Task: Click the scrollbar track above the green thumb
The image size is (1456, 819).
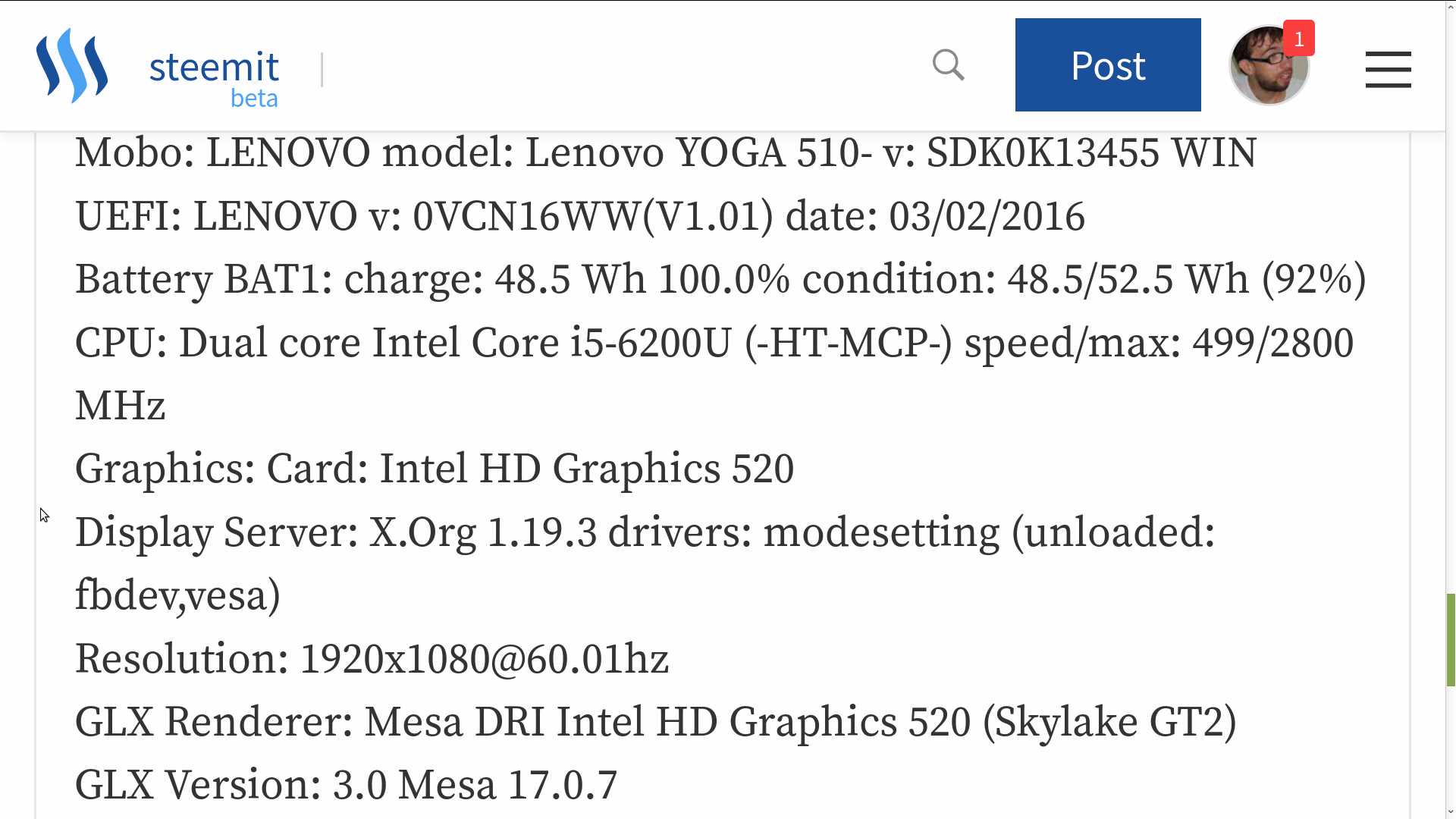Action: tap(1451, 341)
